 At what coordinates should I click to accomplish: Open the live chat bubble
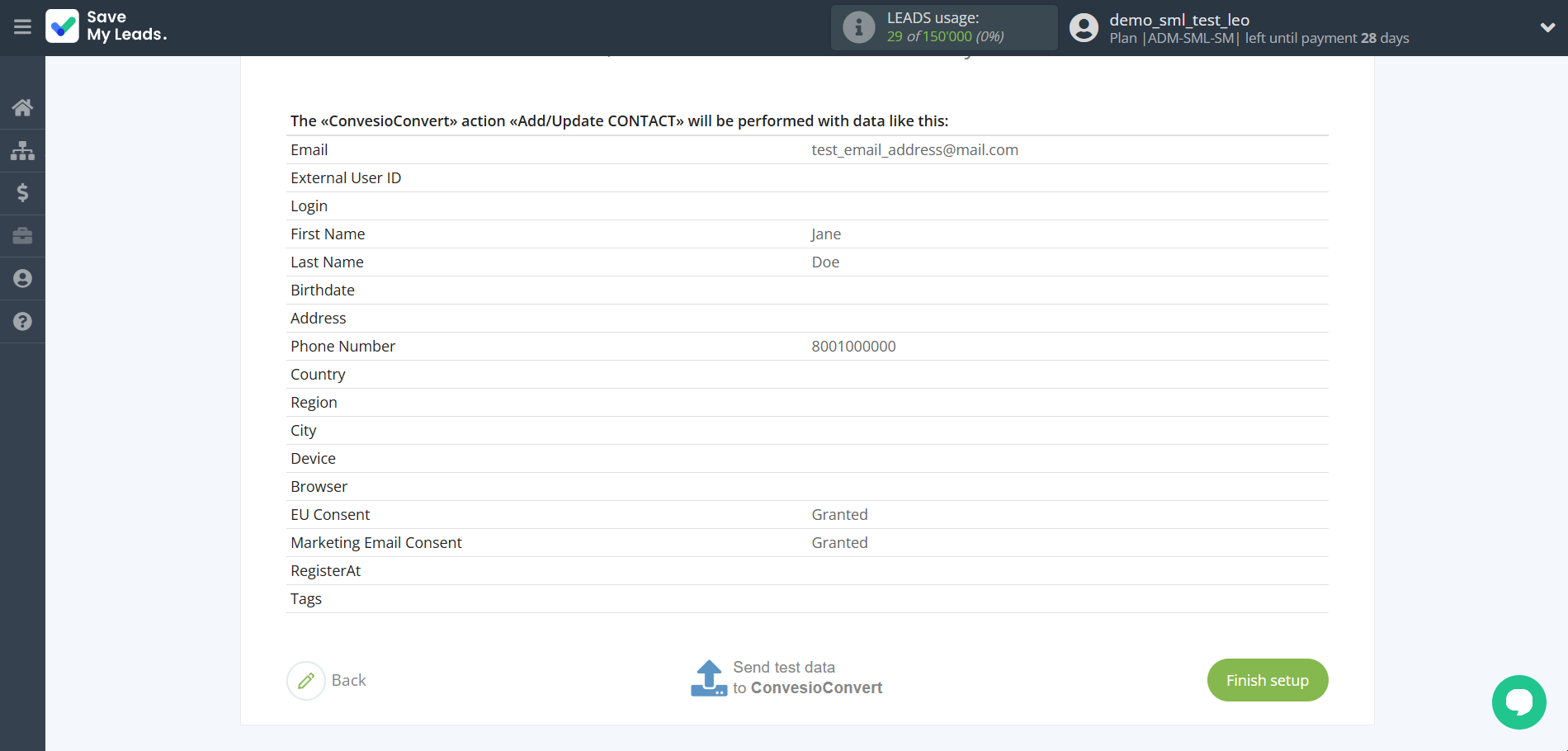(1518, 702)
